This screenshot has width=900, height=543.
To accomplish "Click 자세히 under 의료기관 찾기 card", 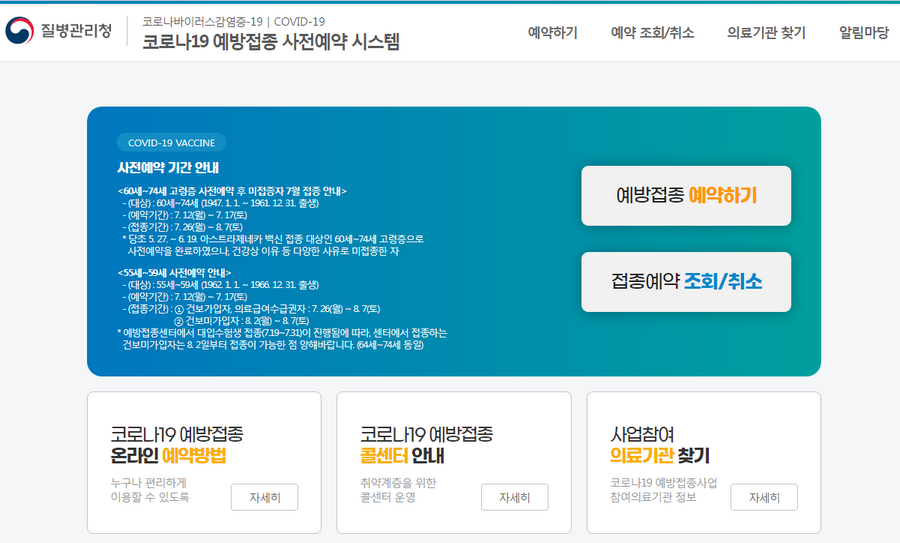I will click(x=764, y=497).
